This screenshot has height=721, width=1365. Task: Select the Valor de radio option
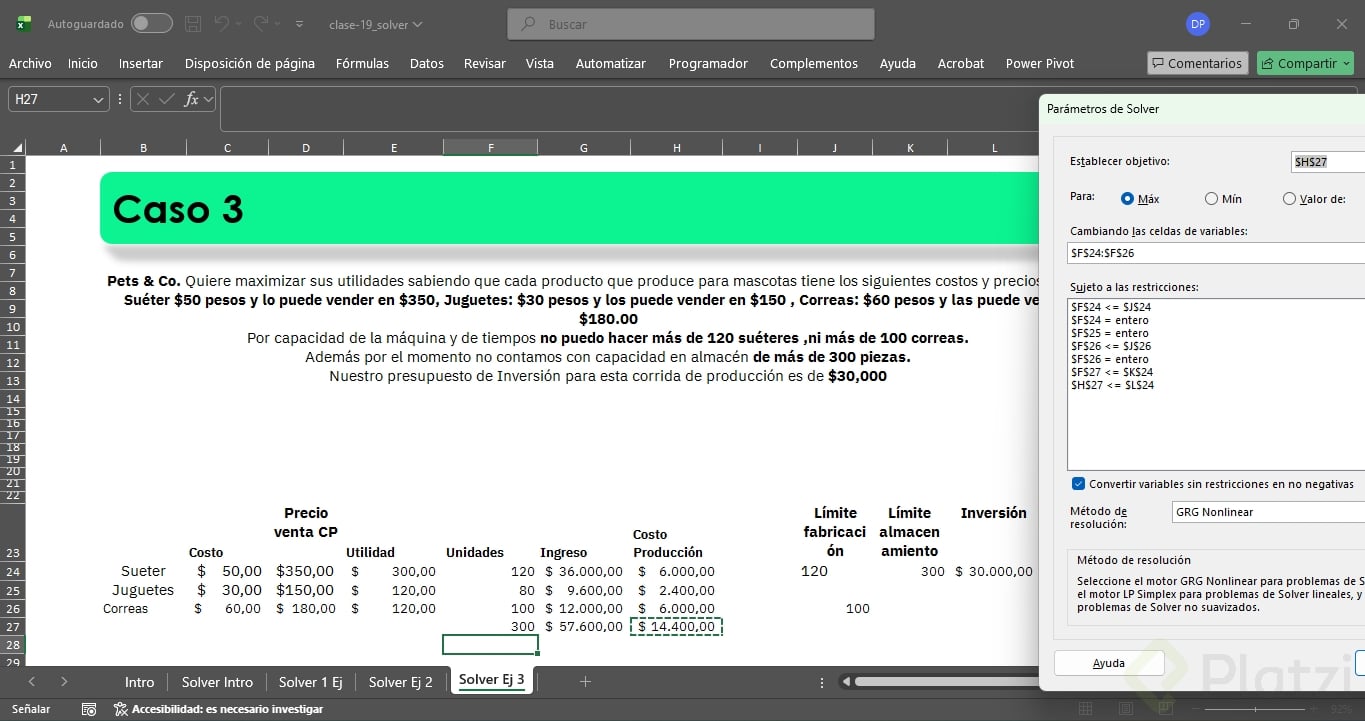coord(1289,199)
